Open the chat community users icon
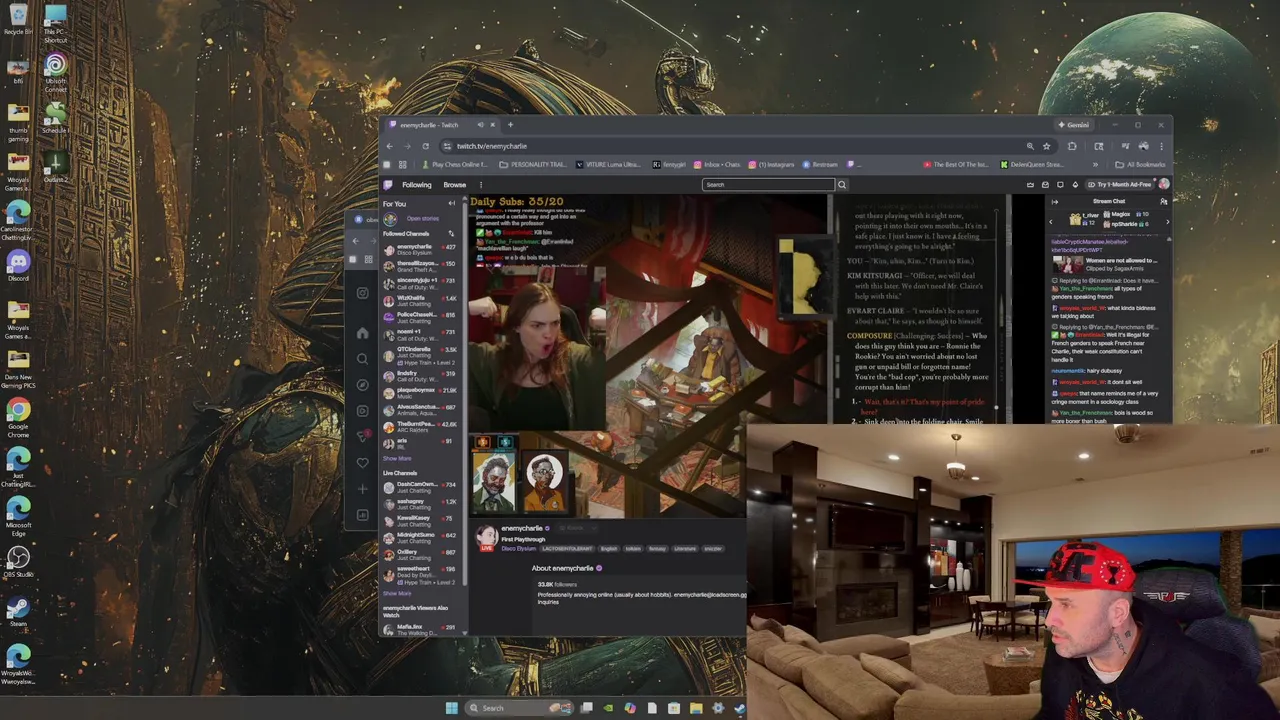 click(x=1163, y=202)
